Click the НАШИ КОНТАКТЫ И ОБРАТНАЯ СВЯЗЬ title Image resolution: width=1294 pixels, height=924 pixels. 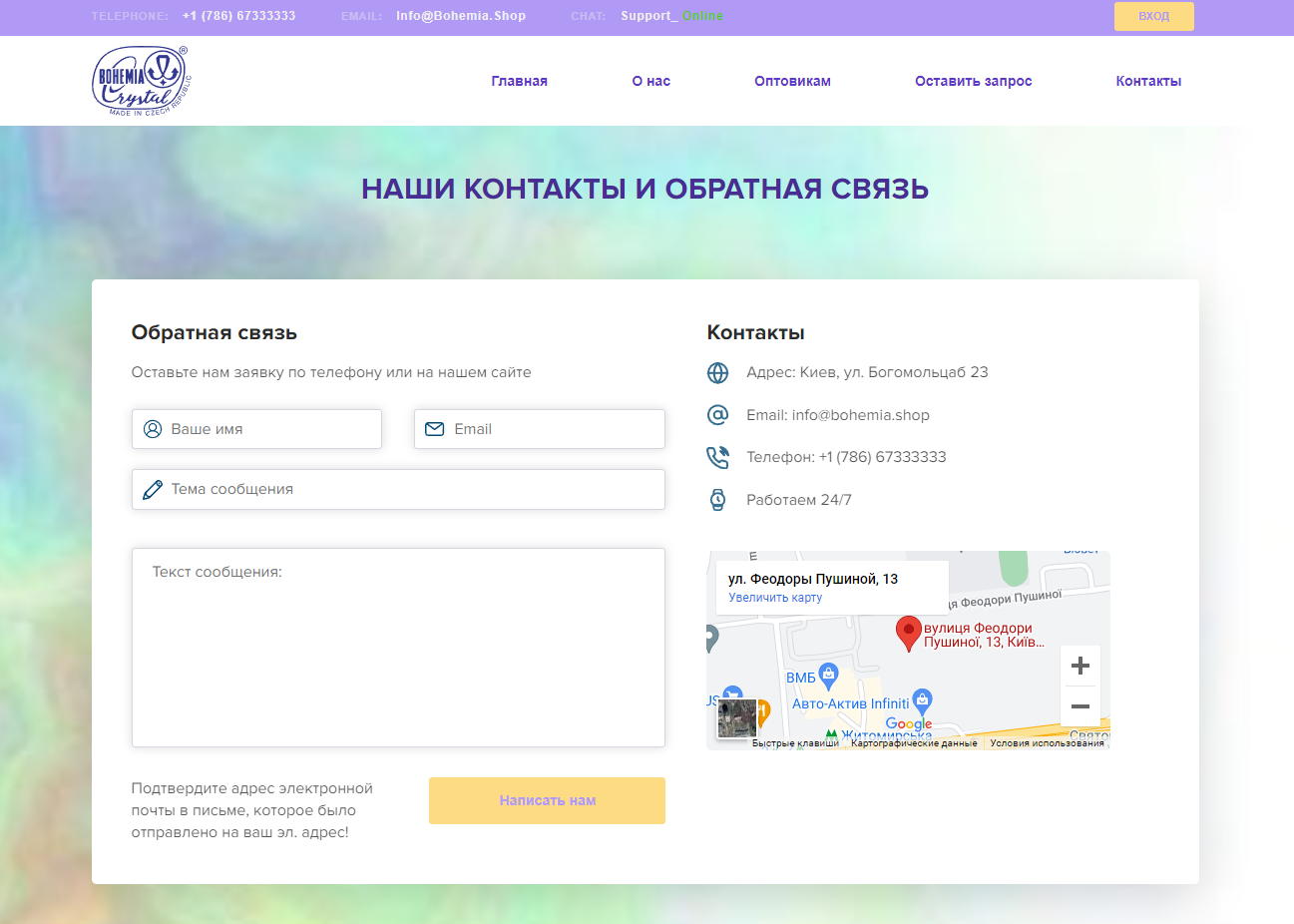(646, 189)
